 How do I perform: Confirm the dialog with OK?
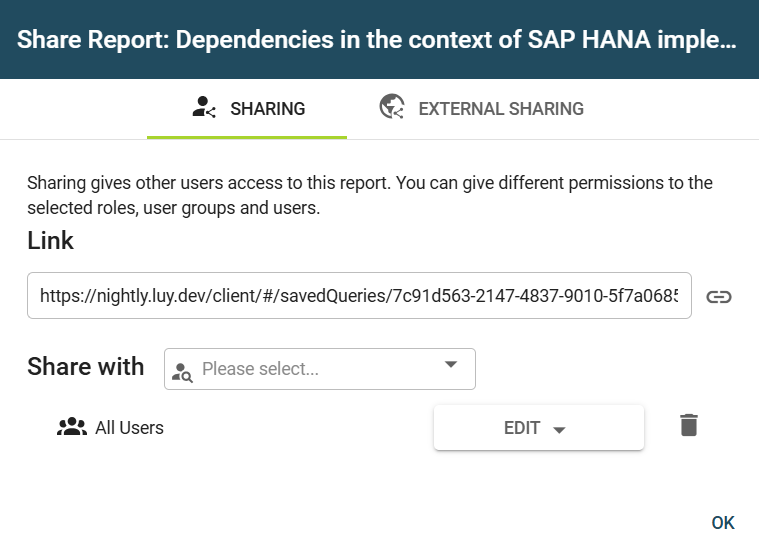coord(722,523)
